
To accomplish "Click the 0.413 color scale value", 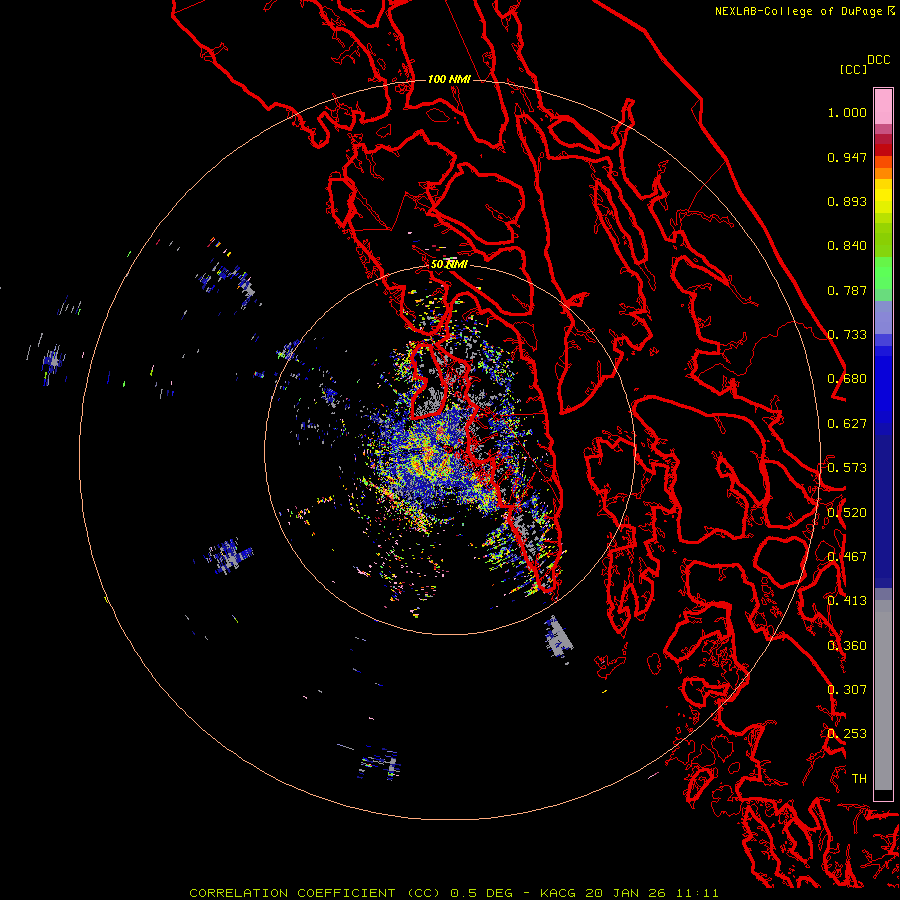I will point(847,601).
